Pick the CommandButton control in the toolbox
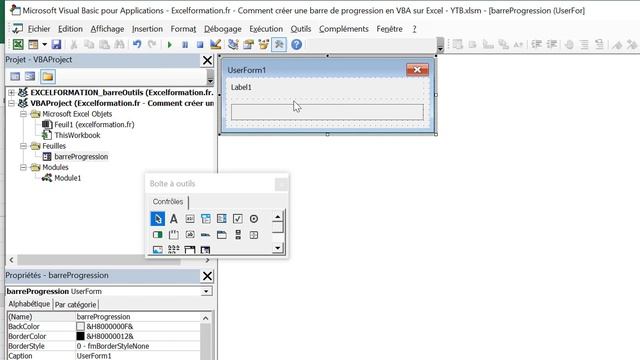 pos(190,235)
